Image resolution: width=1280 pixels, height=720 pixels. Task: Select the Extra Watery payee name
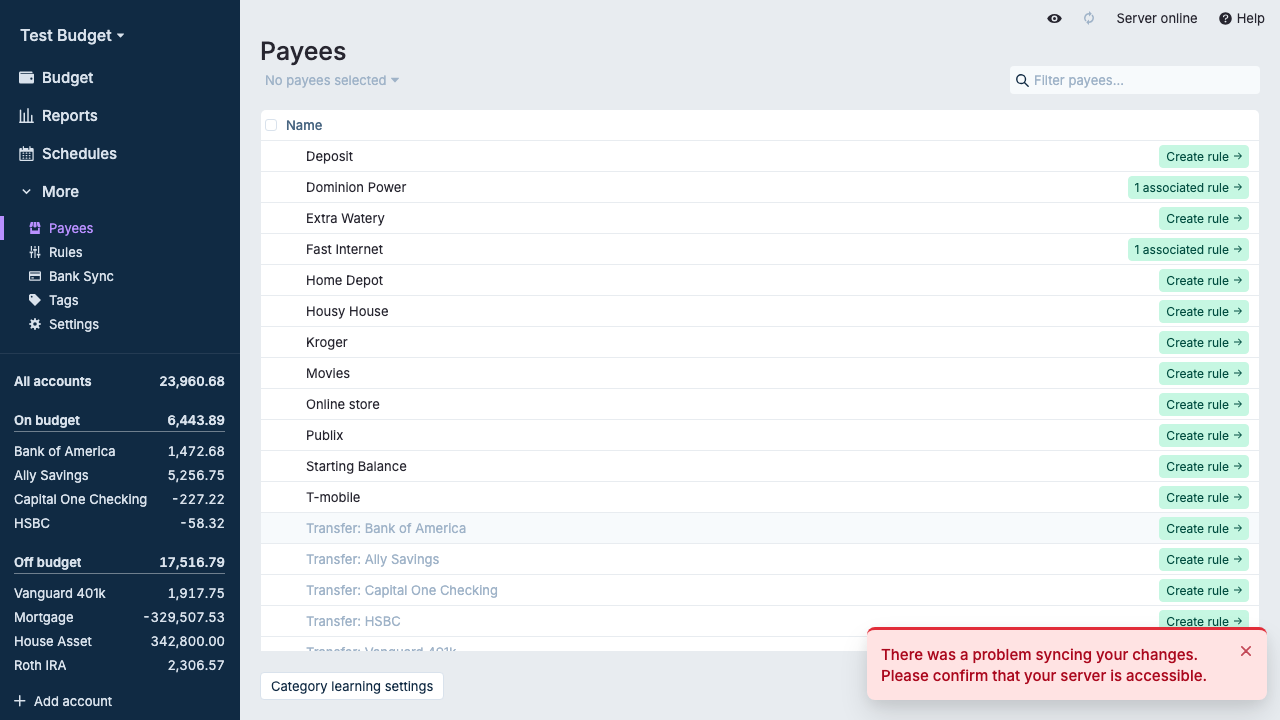pyautogui.click(x=345, y=218)
